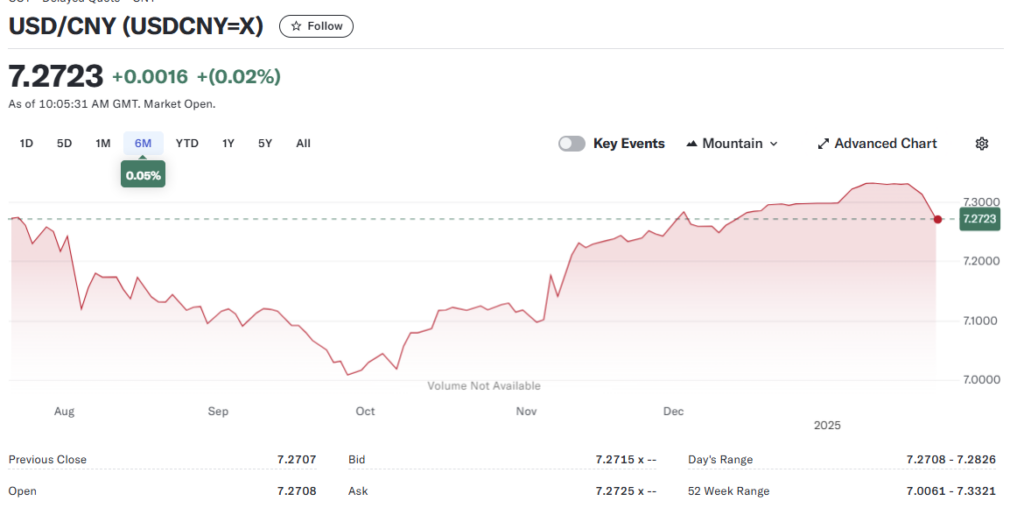
Task: Click the Mountain chart type icon
Action: (x=692, y=144)
